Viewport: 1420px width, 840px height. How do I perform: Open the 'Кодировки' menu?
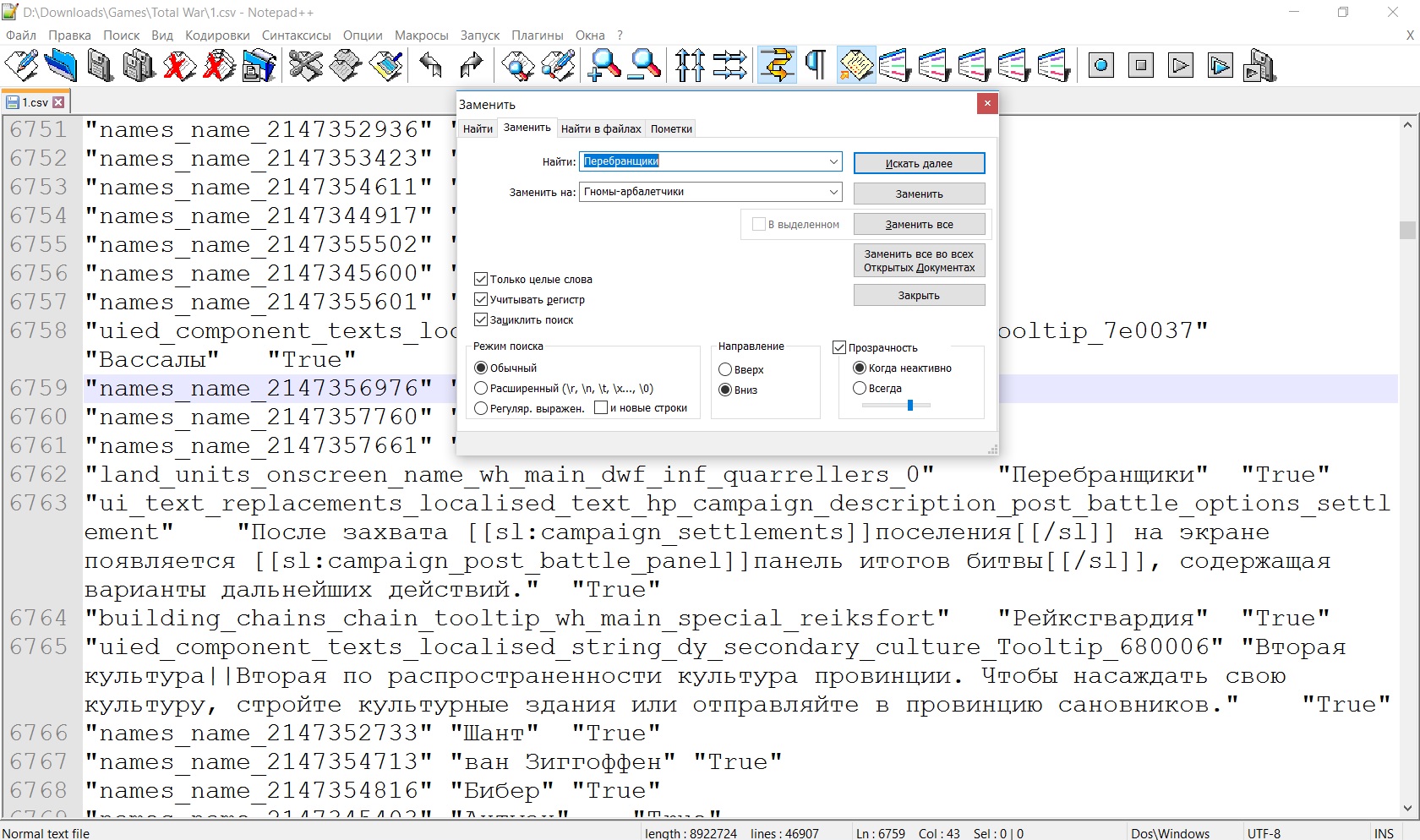pyautogui.click(x=217, y=35)
